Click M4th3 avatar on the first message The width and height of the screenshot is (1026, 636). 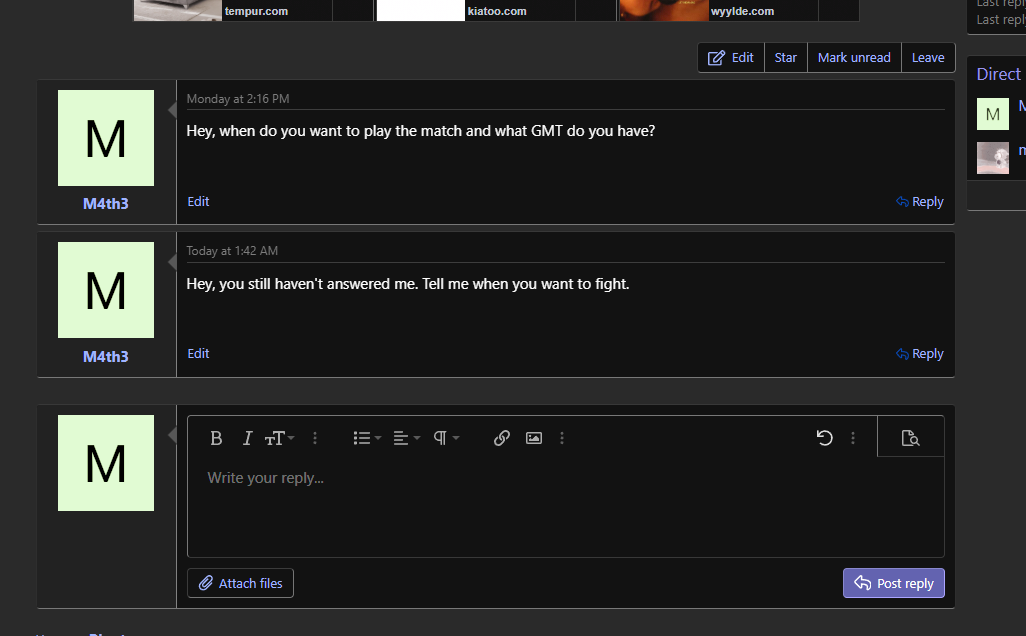point(106,138)
